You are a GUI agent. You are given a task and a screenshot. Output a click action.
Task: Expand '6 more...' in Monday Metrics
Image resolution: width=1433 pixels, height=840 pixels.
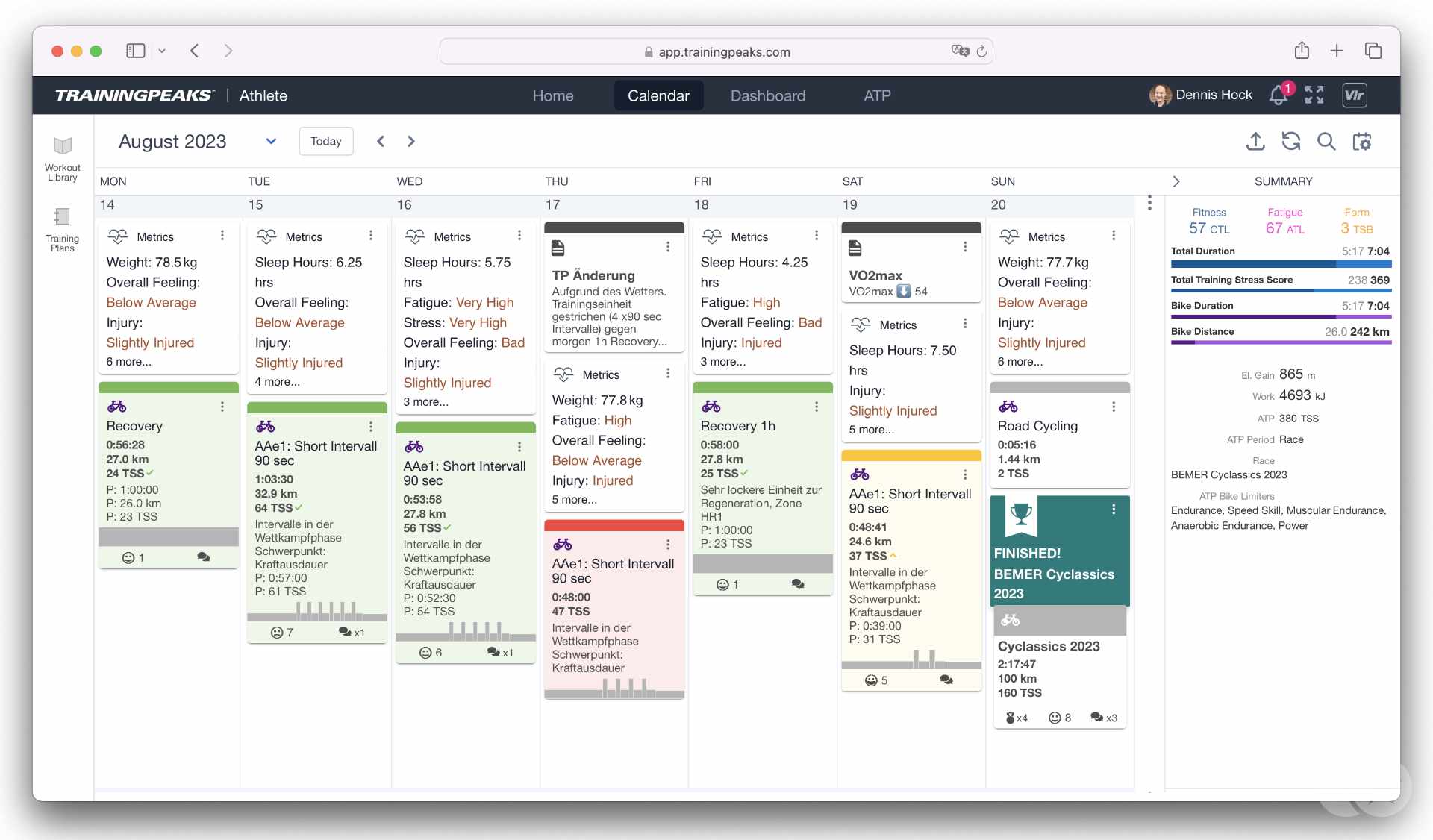coord(128,362)
